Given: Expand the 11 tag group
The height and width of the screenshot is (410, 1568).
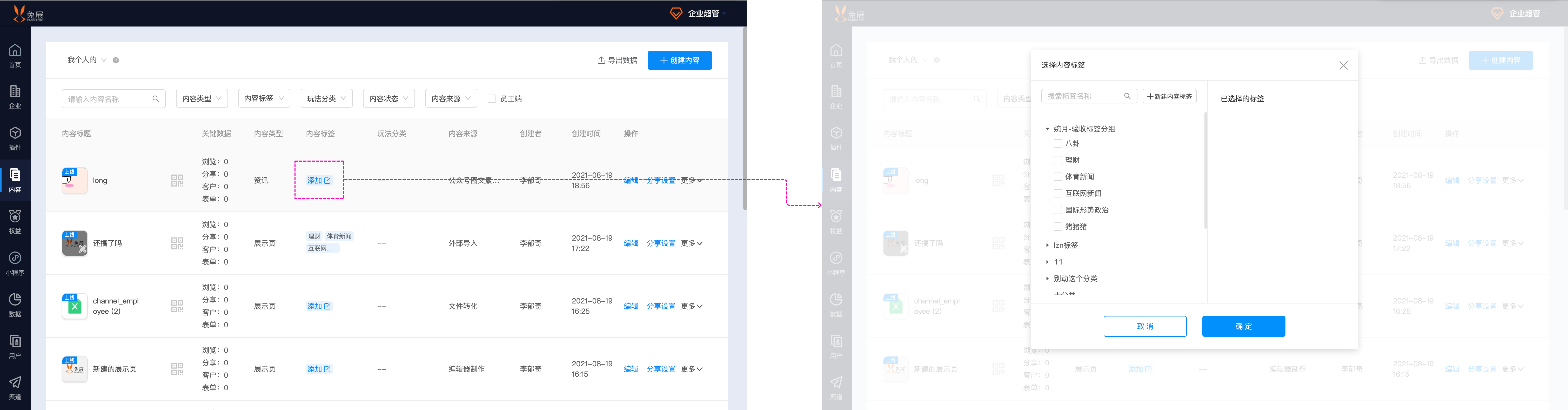Looking at the screenshot, I should pyautogui.click(x=1048, y=262).
